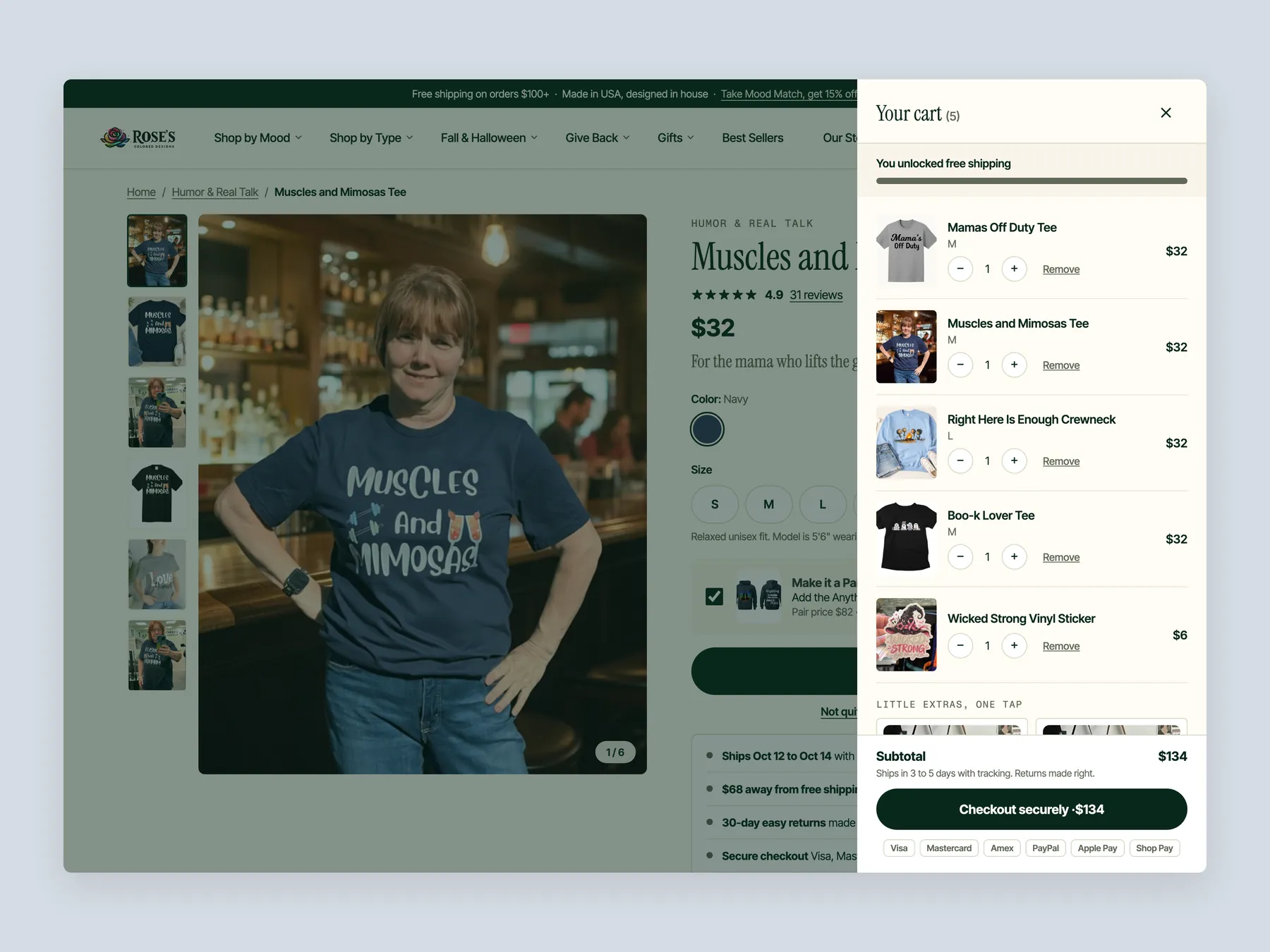Expand Fall & Halloween menu
The image size is (1270, 952).
[489, 138]
